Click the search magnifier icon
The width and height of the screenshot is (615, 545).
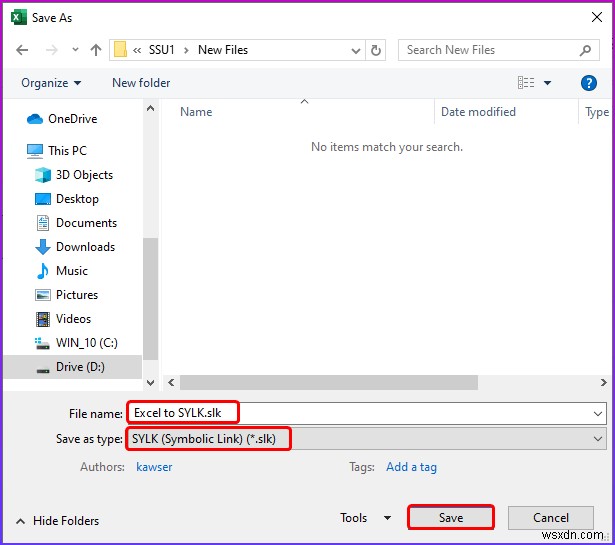point(585,50)
